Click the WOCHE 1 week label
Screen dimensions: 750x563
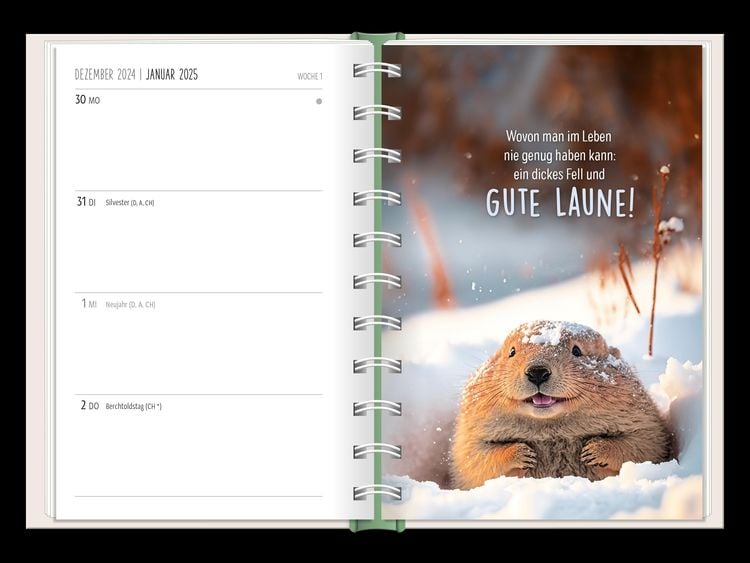(309, 76)
